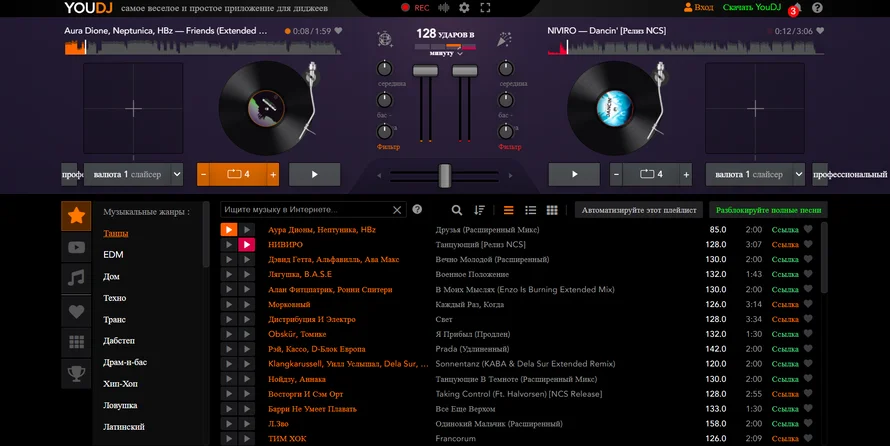
Task: Open the help question mark top right
Action: (x=817, y=7)
